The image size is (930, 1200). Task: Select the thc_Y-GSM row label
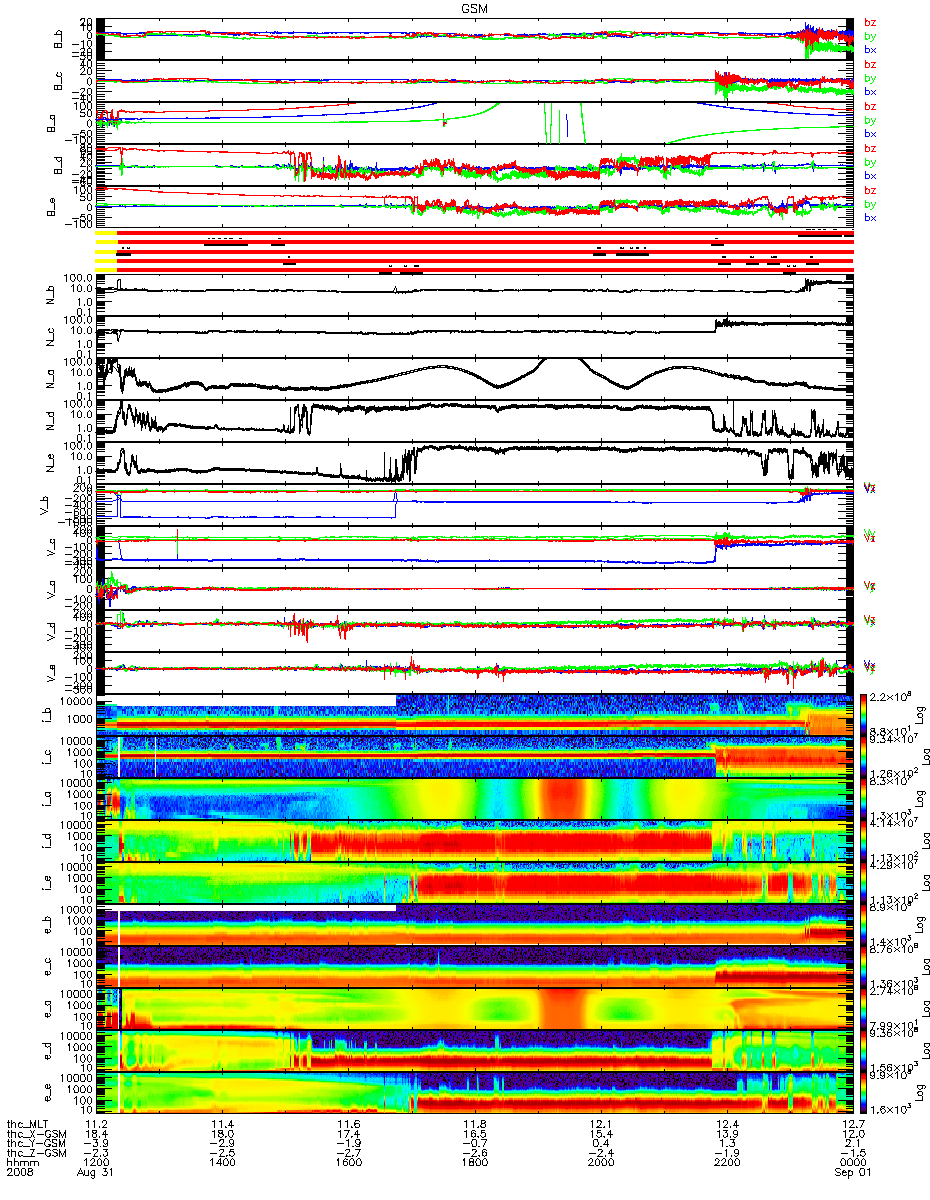pyautogui.click(x=38, y=1144)
